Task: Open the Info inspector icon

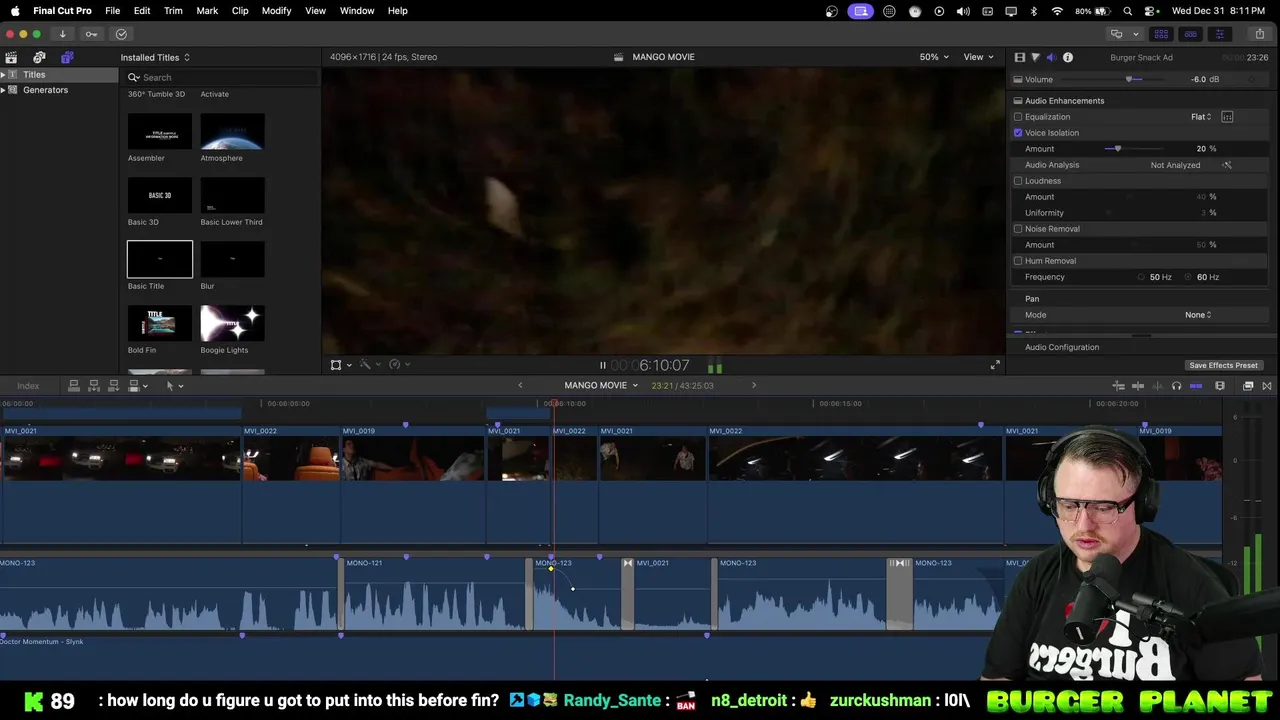Action: click(1068, 57)
